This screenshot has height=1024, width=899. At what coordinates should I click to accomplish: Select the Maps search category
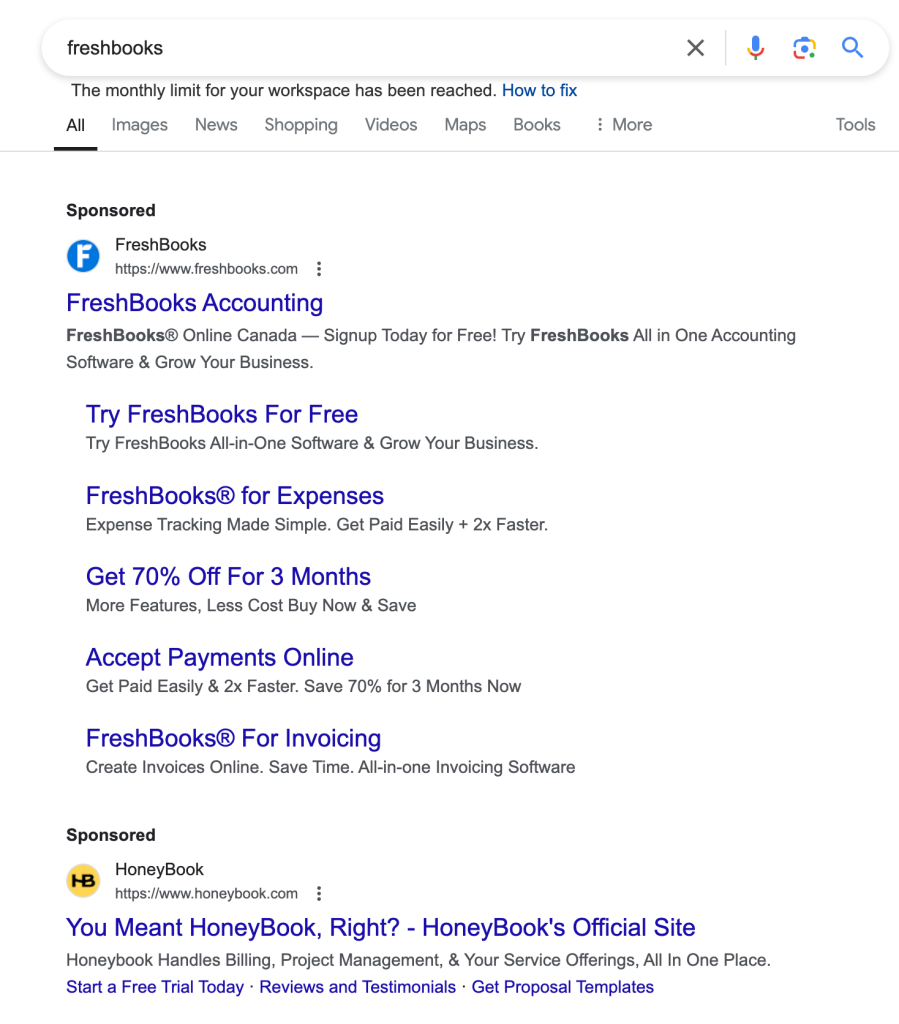click(x=464, y=124)
